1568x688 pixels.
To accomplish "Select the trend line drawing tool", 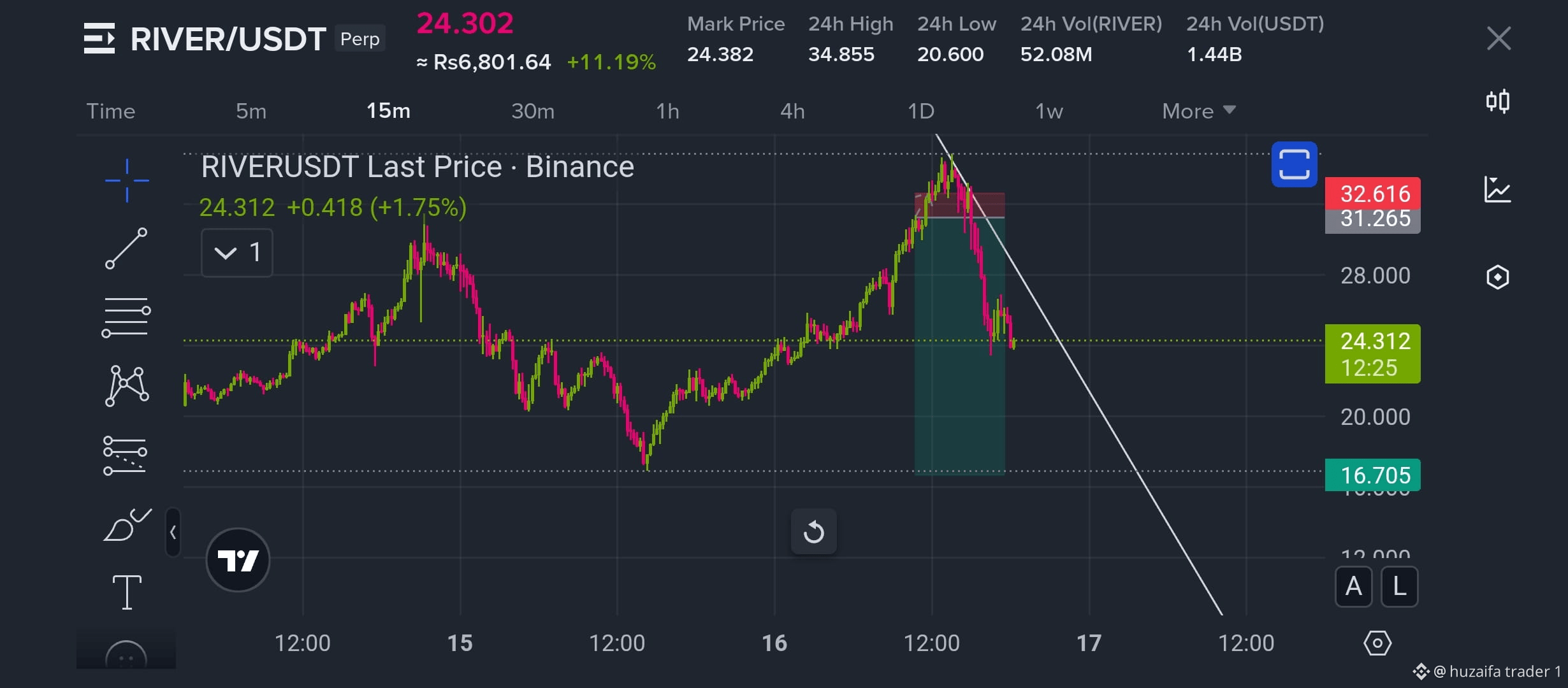I will point(126,248).
